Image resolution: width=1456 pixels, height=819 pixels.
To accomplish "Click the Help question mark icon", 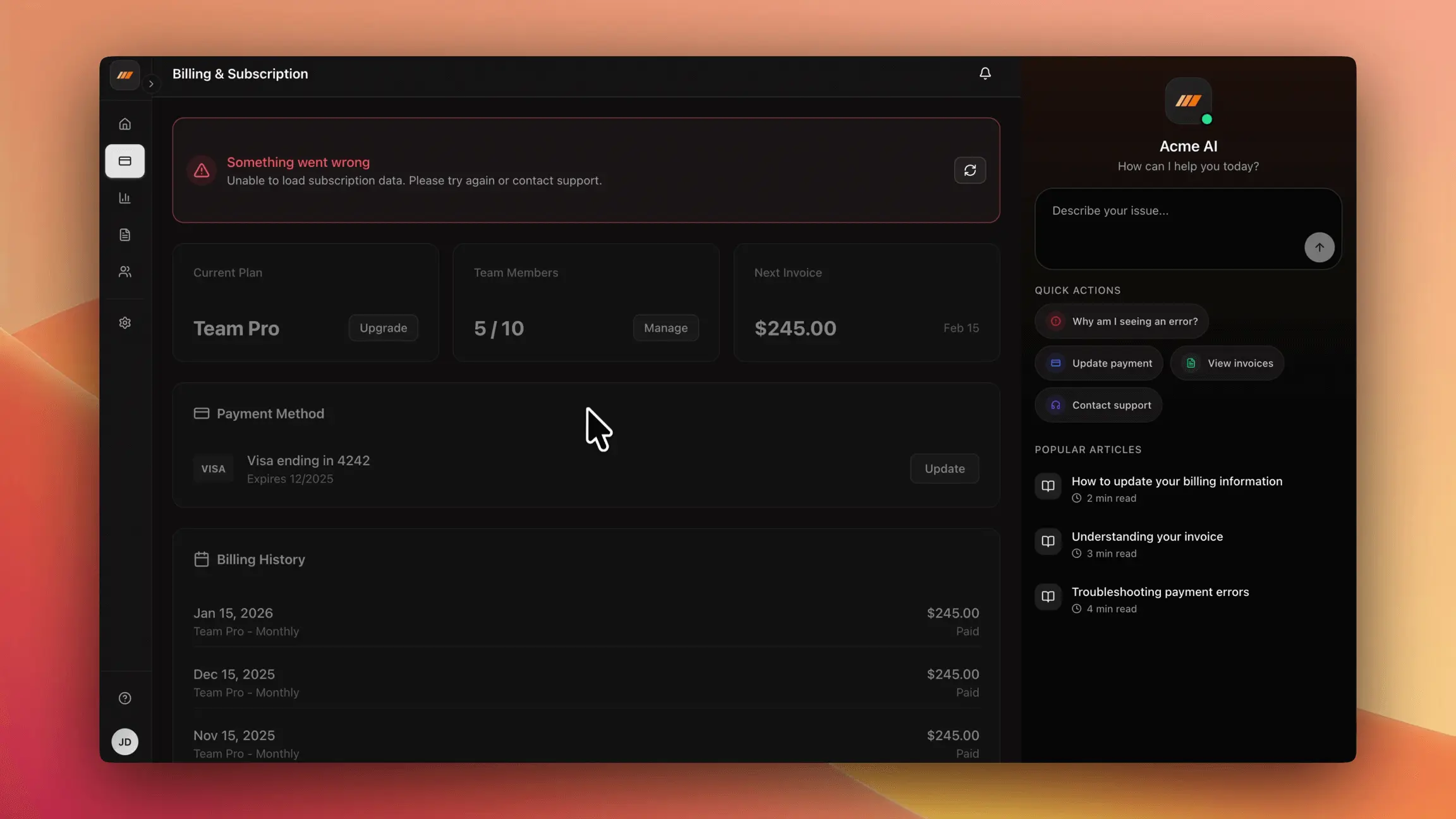I will [124, 698].
